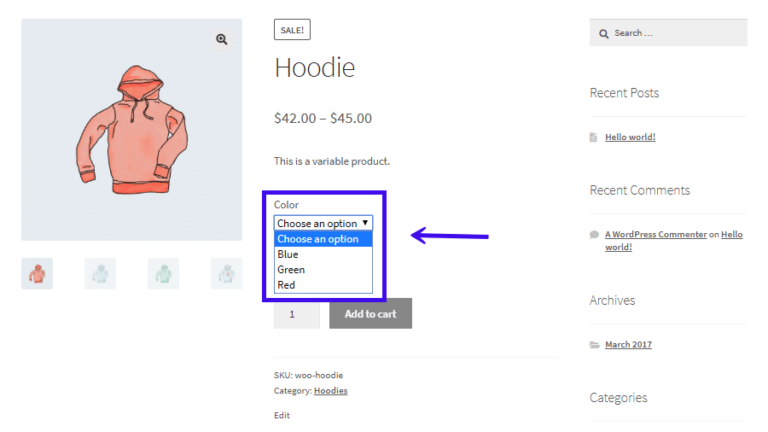This screenshot has height=432, width=768.
Task: Click the document icon beside Hello world! post
Action: tap(594, 137)
